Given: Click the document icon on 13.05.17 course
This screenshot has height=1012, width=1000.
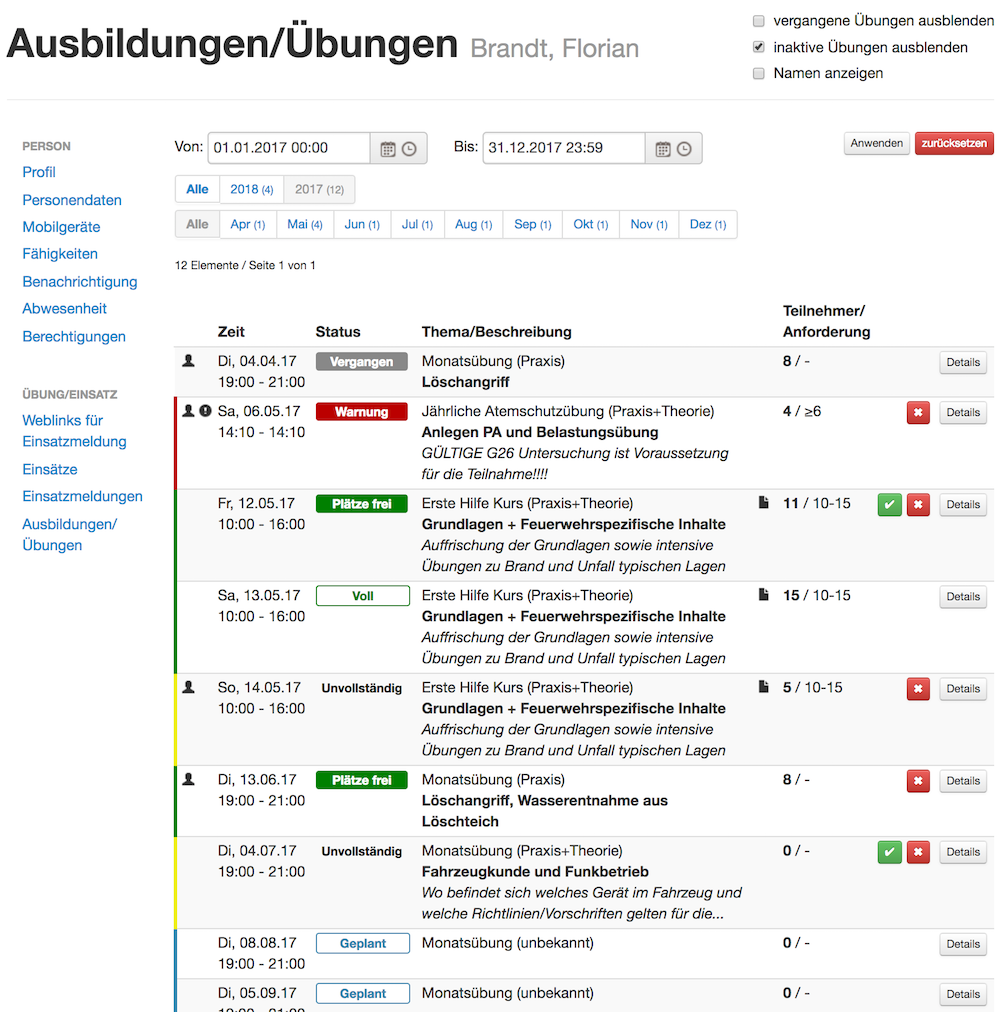Looking at the screenshot, I should pos(764,595).
